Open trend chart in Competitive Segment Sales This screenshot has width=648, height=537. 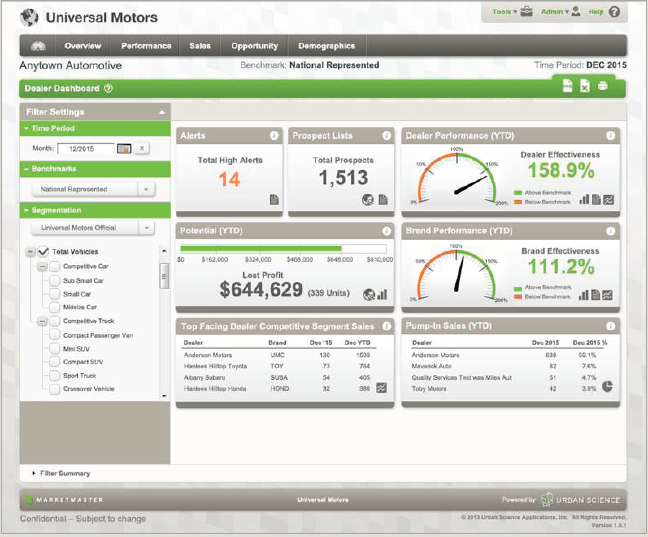[381, 388]
